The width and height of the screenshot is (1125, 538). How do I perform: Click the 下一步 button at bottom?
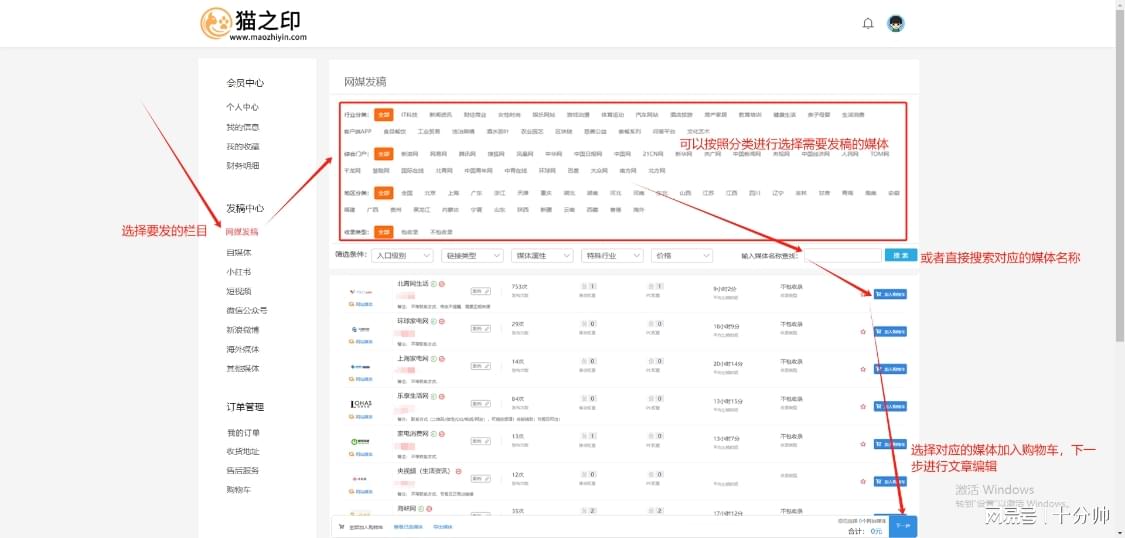[902, 526]
